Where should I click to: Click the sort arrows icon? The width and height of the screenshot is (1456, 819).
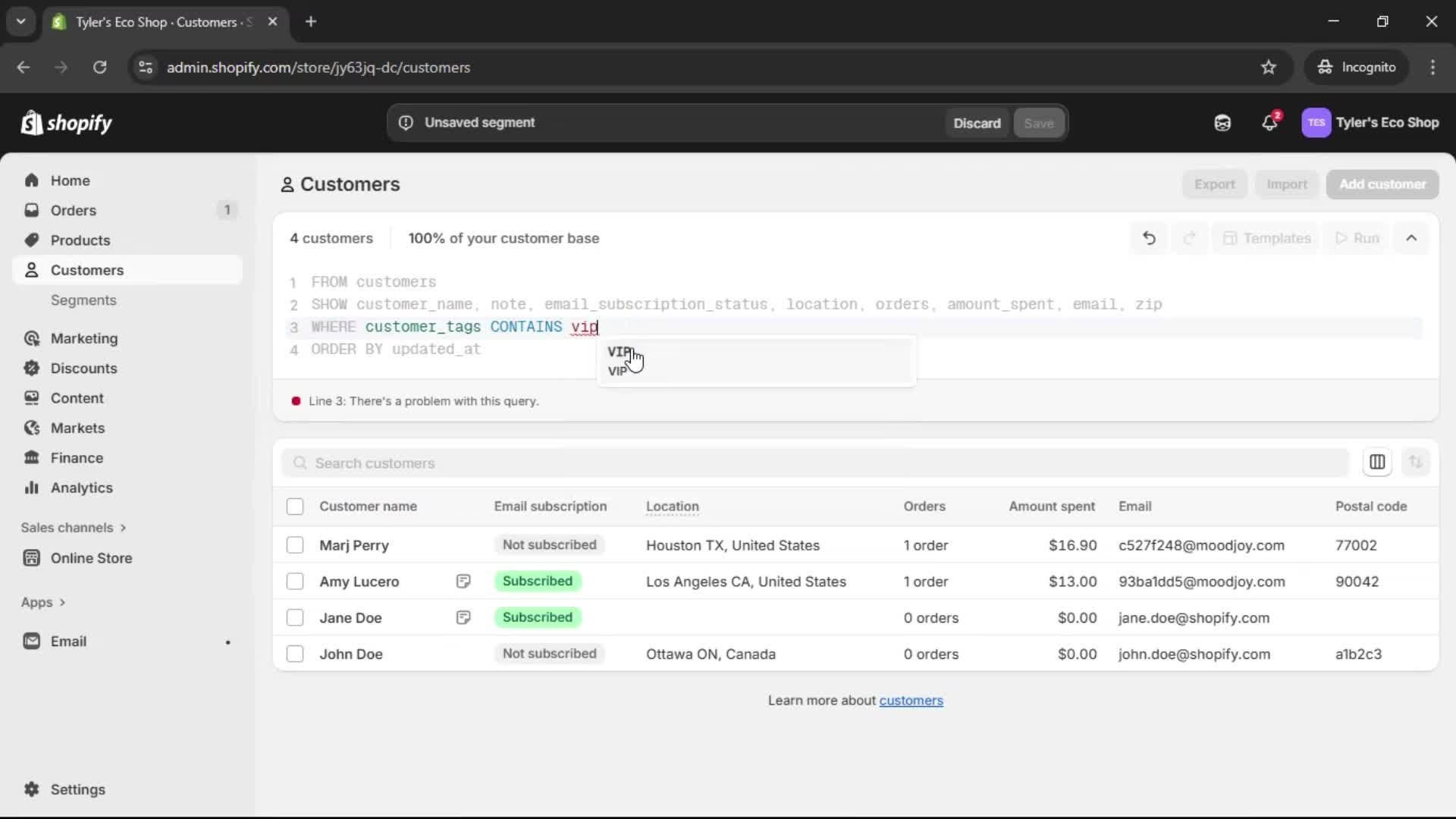[1415, 462]
